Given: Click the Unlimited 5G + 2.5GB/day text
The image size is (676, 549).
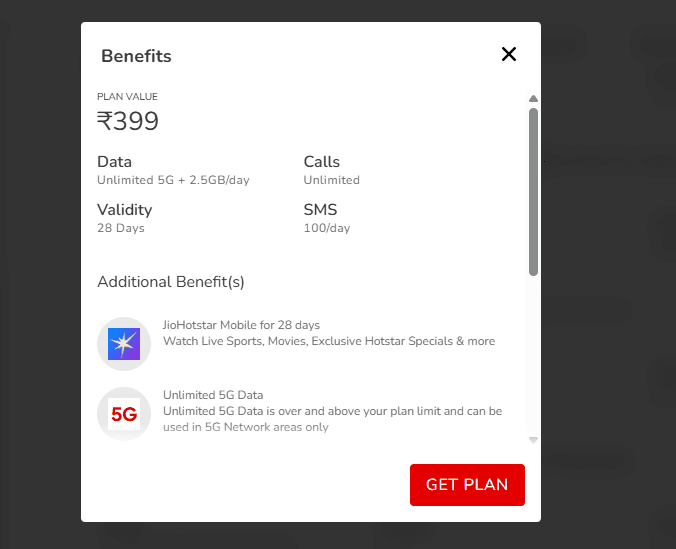Looking at the screenshot, I should click(x=173, y=180).
